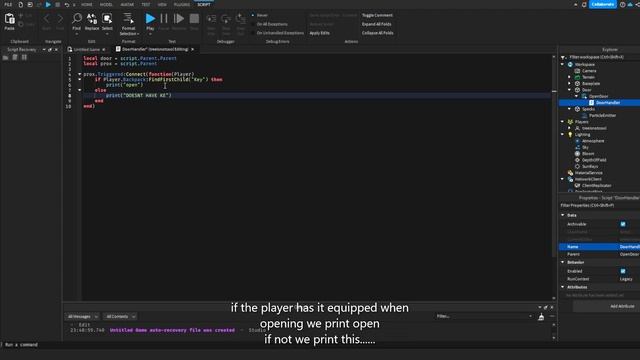Collapse the Workspace tree node
The height and width of the screenshot is (360, 640).
point(563,64)
